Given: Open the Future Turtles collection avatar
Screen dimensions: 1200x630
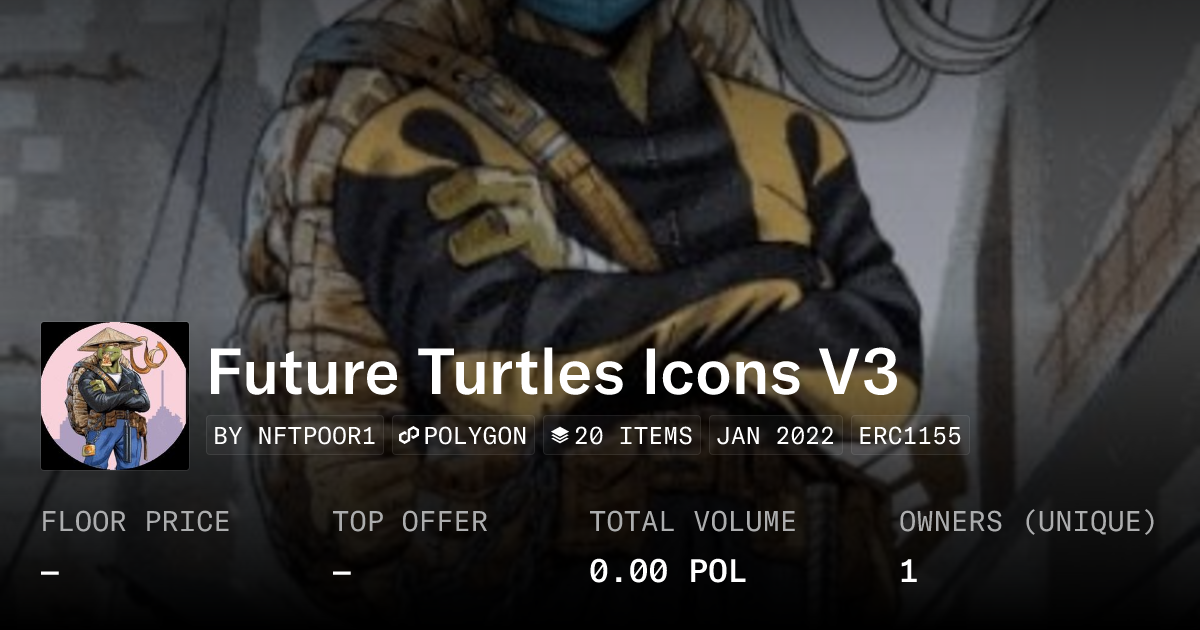Looking at the screenshot, I should point(115,396).
